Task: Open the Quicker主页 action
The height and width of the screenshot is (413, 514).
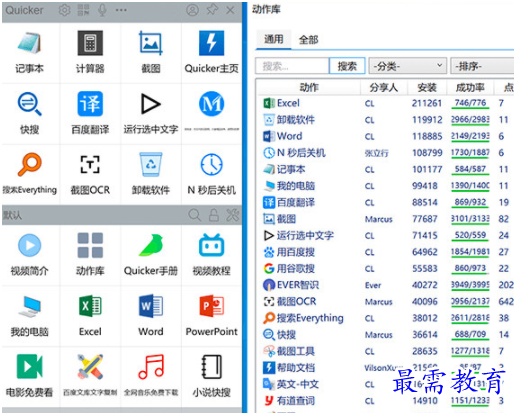Action: pos(211,53)
